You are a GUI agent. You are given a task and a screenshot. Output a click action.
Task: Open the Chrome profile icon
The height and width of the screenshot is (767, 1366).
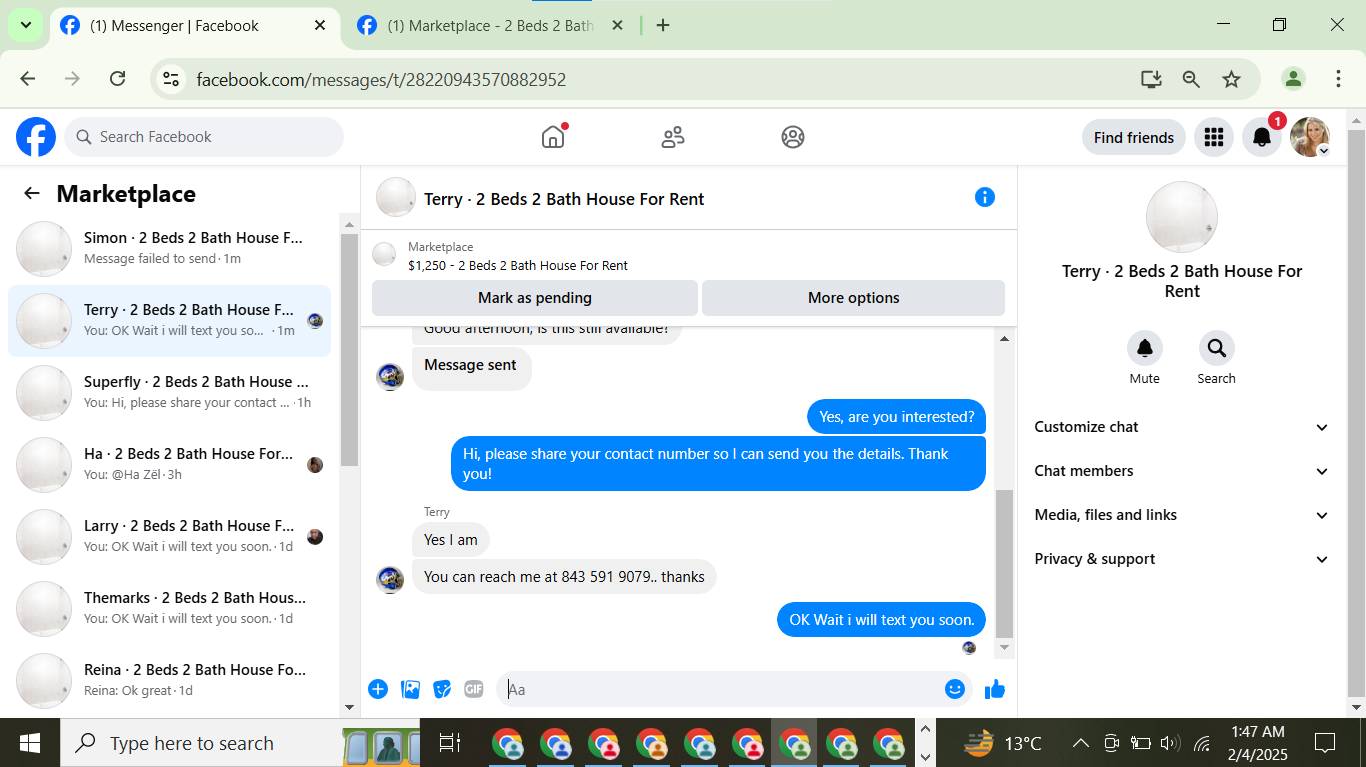coord(1294,79)
